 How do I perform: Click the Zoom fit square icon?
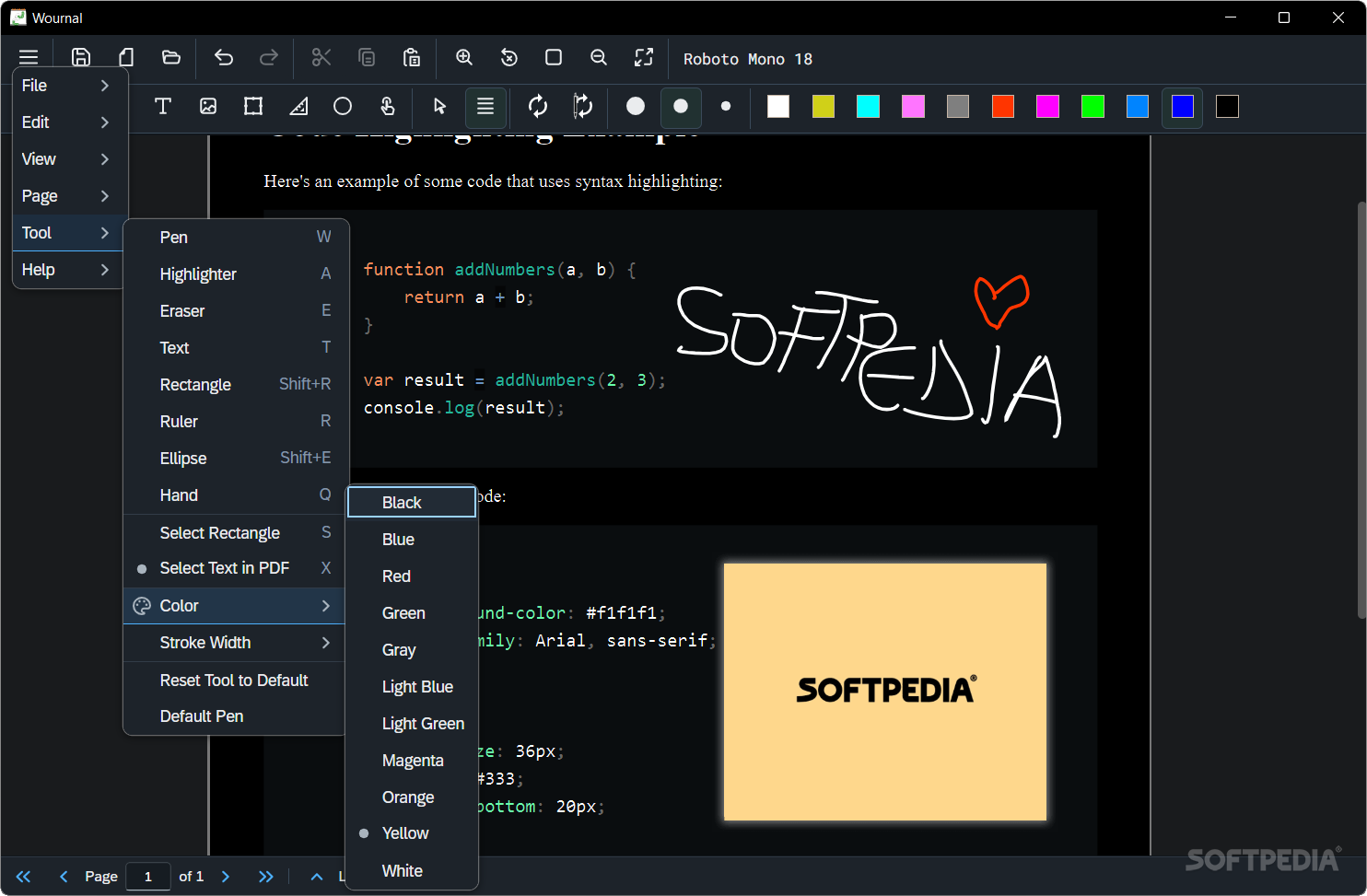click(554, 58)
